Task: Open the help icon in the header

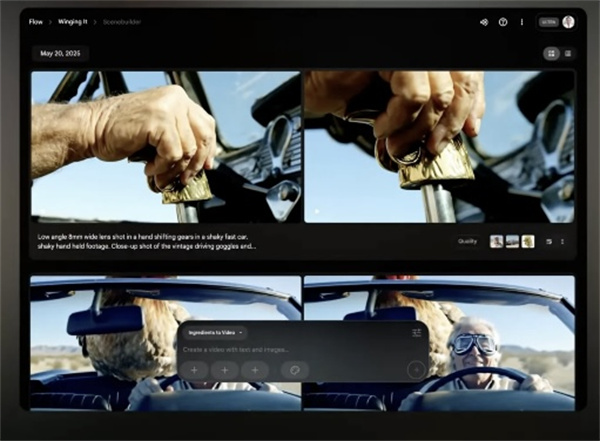Action: coord(503,22)
